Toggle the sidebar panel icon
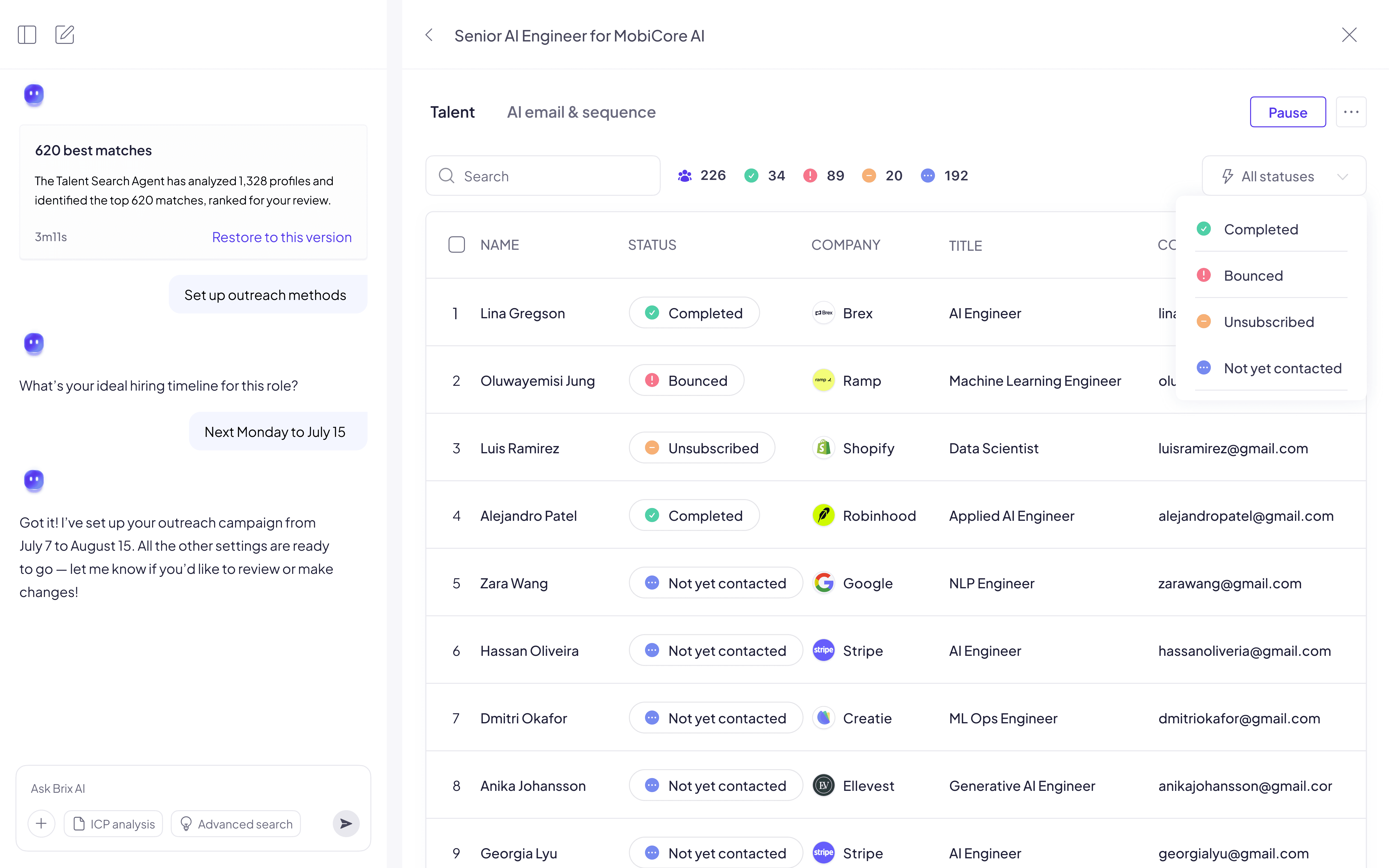This screenshot has width=1389, height=868. point(27,35)
